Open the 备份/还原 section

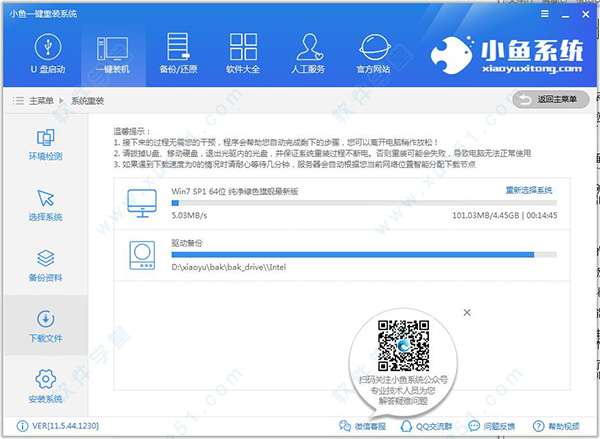pos(178,54)
